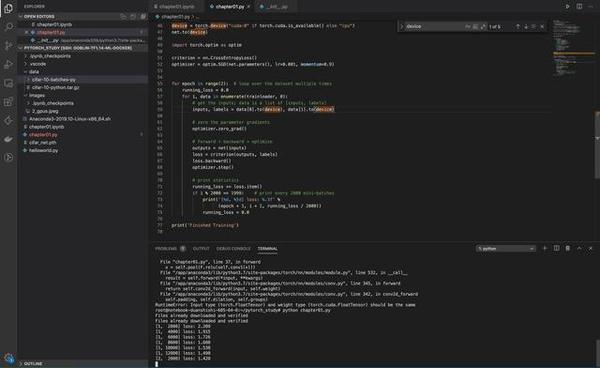Viewport: 600px width, 368px height.
Task: Select the Terminal panel tab
Action: tap(267, 249)
